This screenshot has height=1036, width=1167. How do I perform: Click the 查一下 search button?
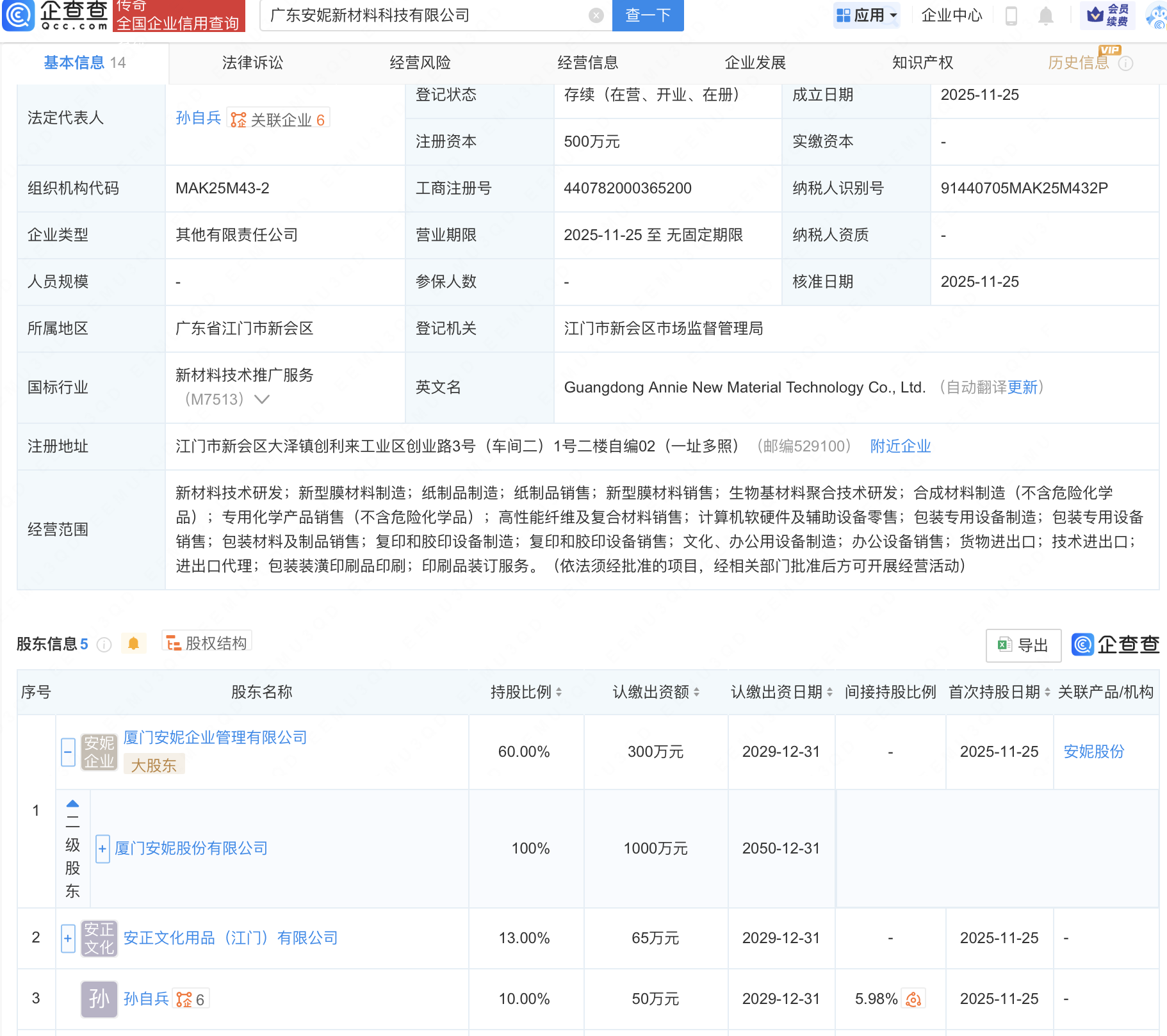(x=647, y=15)
